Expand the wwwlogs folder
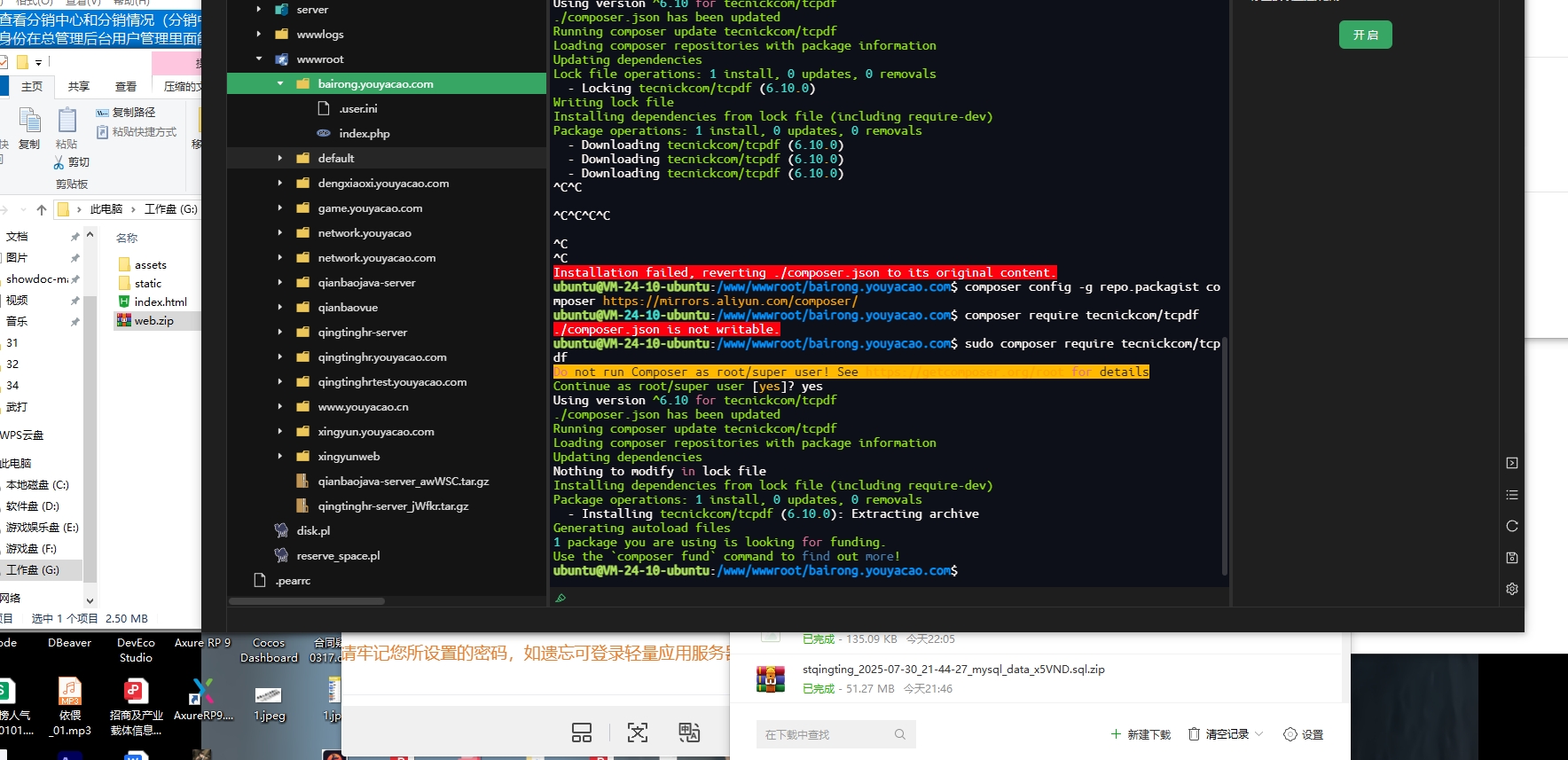 pos(259,35)
